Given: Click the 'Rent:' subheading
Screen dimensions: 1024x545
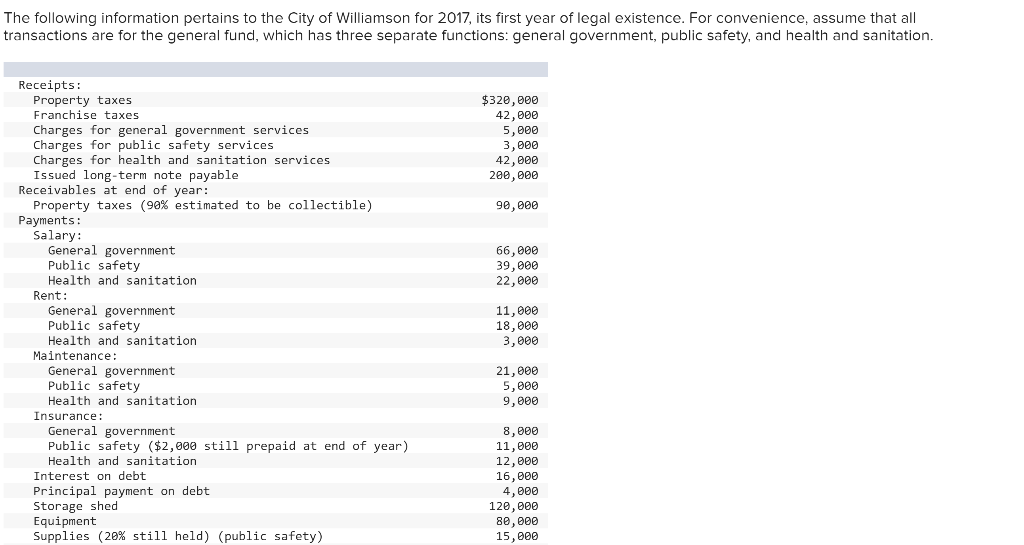Looking at the screenshot, I should (51, 295).
